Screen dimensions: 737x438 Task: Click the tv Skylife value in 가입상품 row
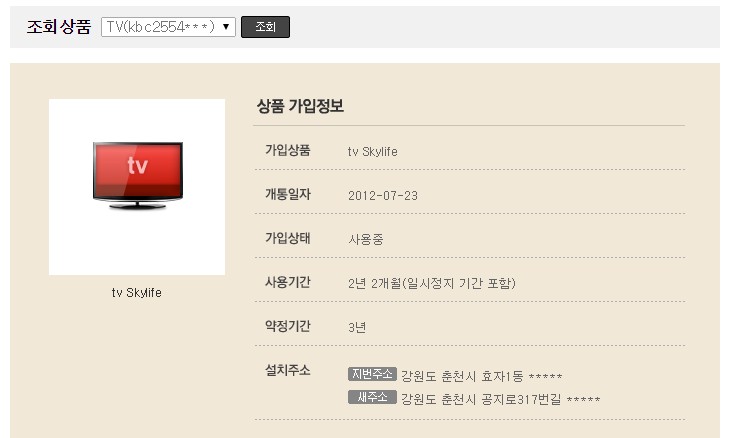[372, 152]
